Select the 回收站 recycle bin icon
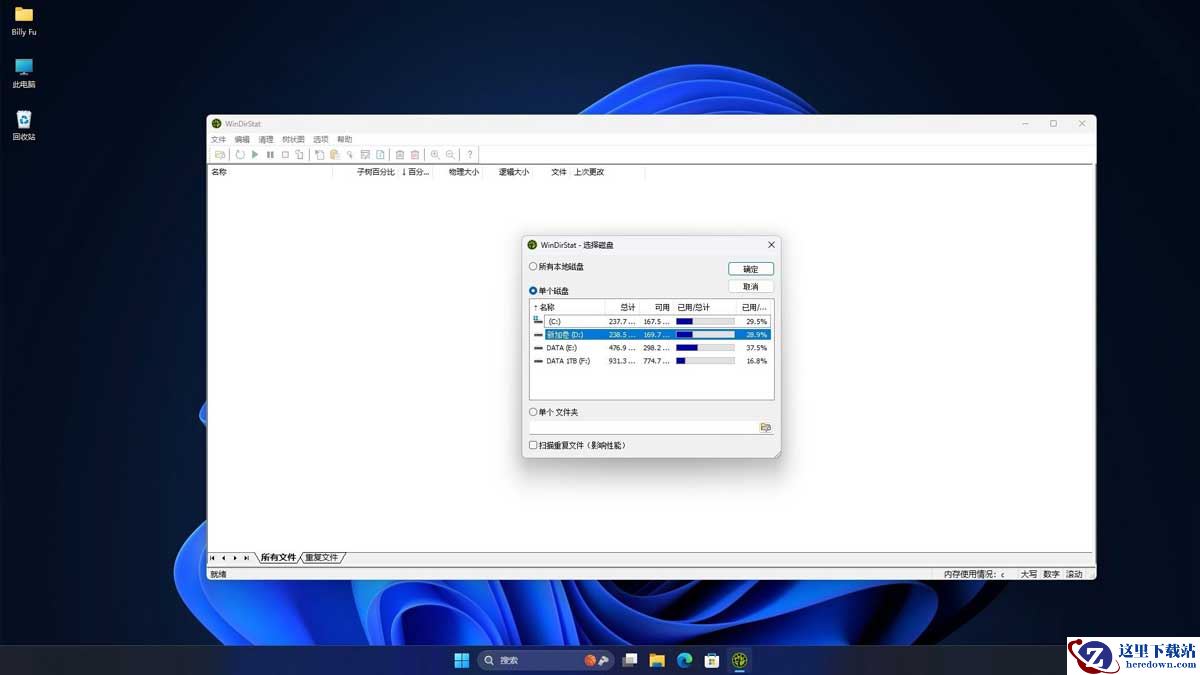The image size is (1200, 675). click(x=24, y=125)
